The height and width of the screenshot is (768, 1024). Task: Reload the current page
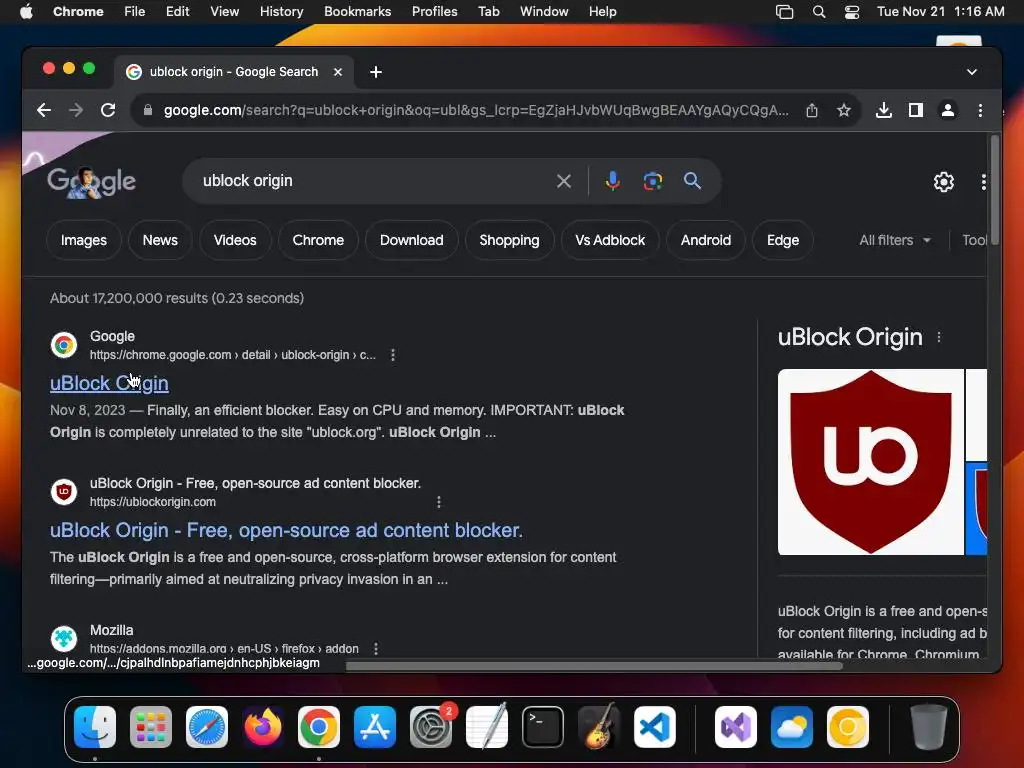108,110
